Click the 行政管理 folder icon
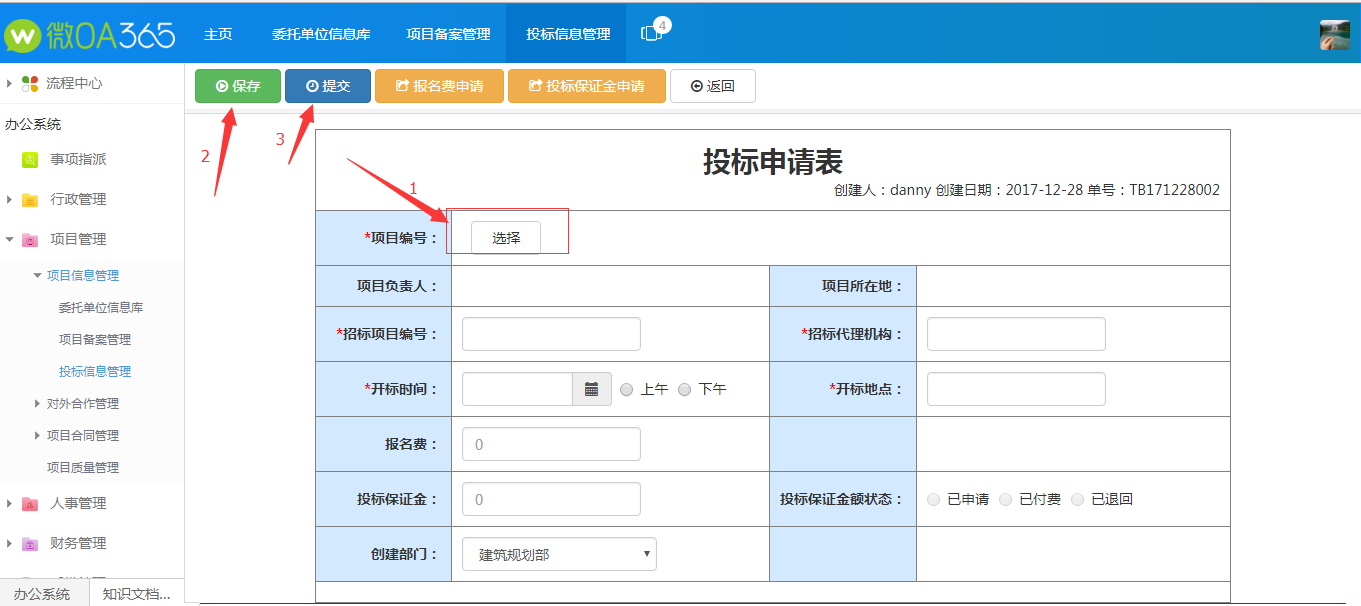The image size is (1361, 606). pyautogui.click(x=30, y=200)
